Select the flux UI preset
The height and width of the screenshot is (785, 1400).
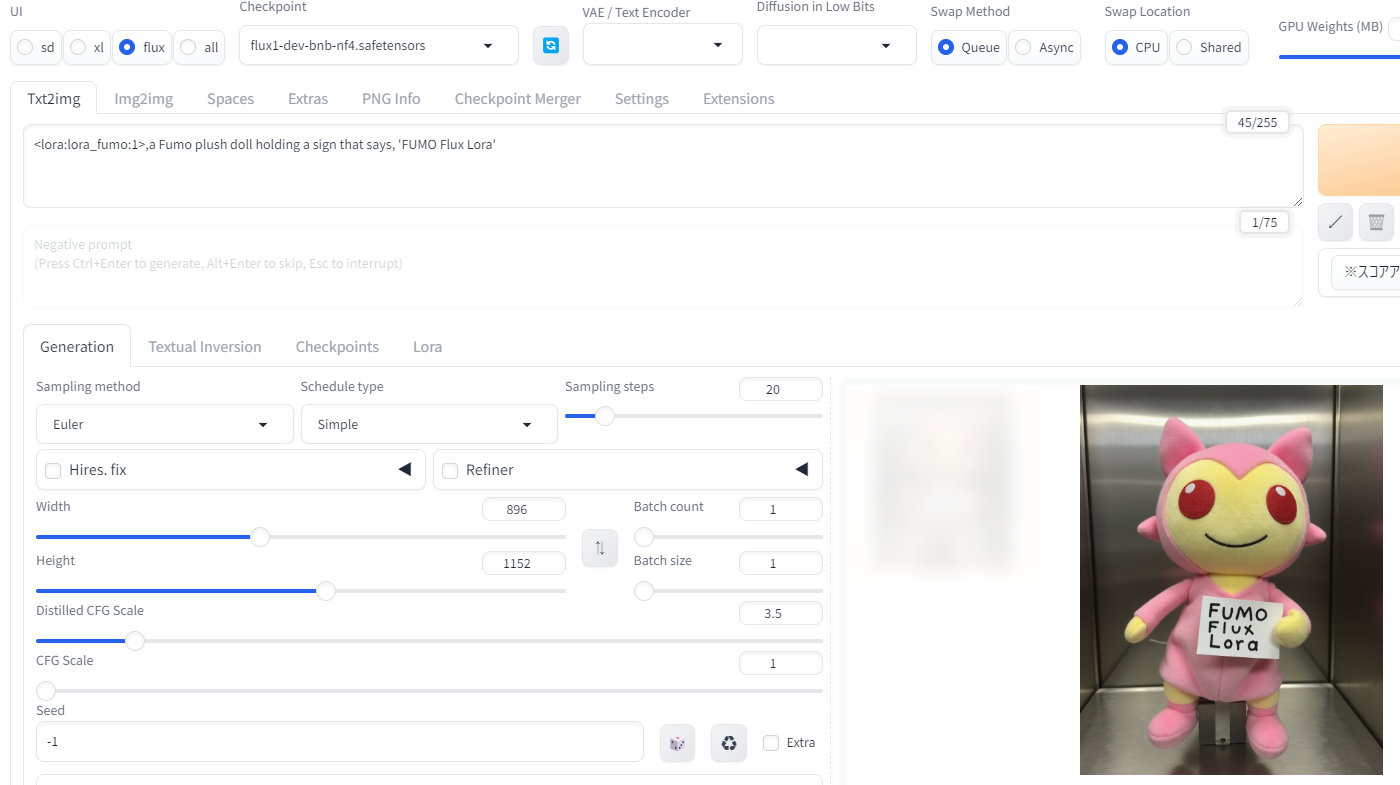tap(142, 47)
